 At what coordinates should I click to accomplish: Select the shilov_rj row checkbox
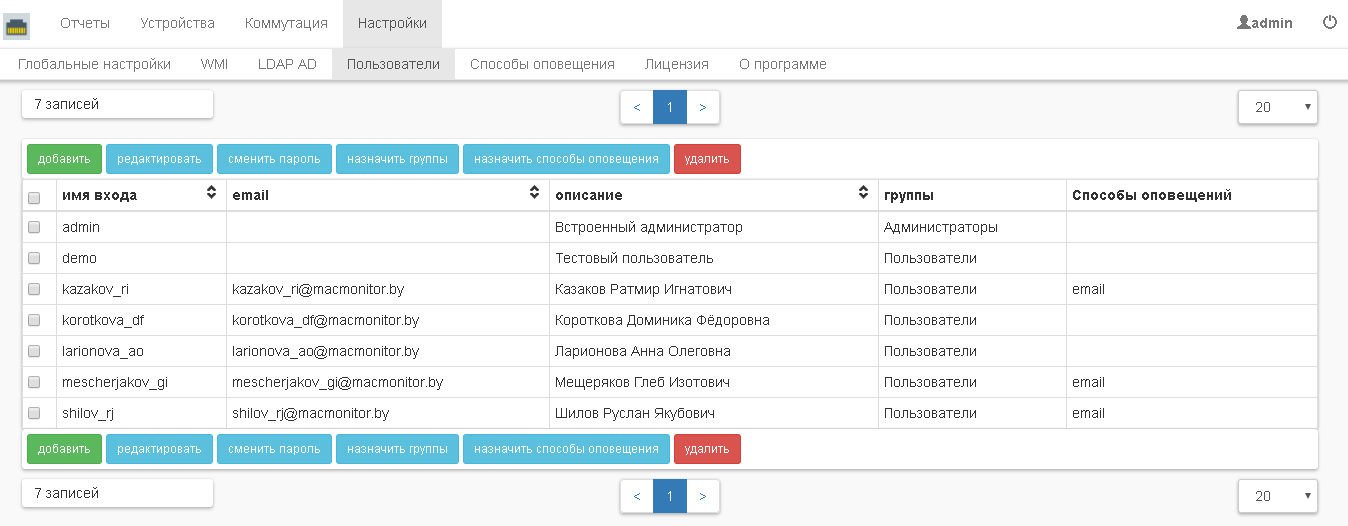click(34, 413)
